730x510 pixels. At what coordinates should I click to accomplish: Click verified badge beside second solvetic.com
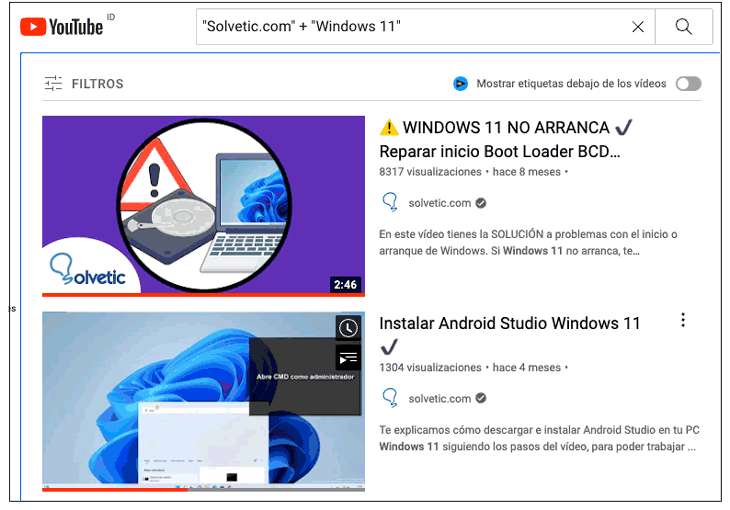click(x=481, y=398)
